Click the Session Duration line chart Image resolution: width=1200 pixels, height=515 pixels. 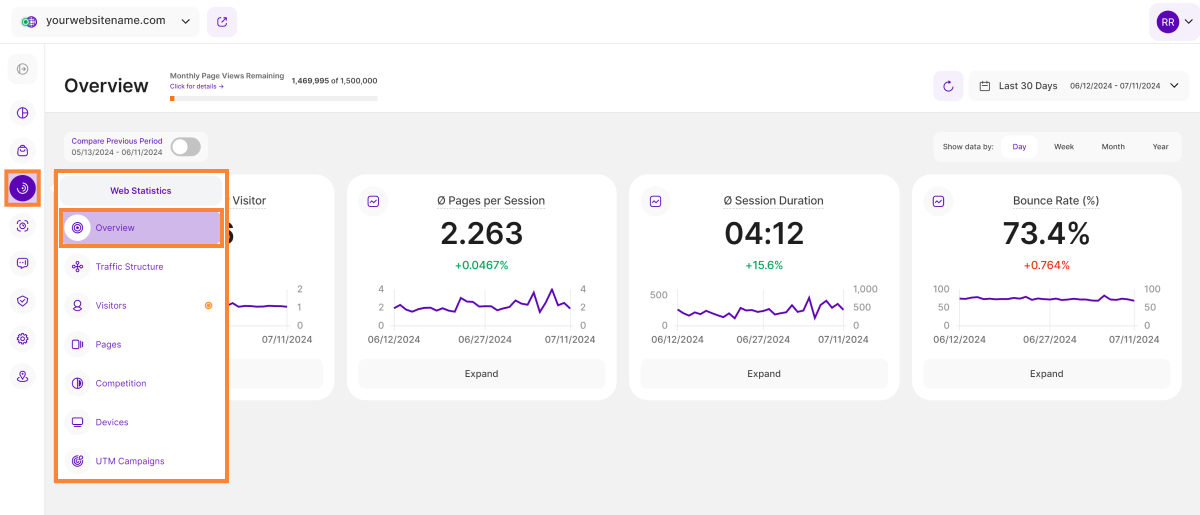pos(760,307)
